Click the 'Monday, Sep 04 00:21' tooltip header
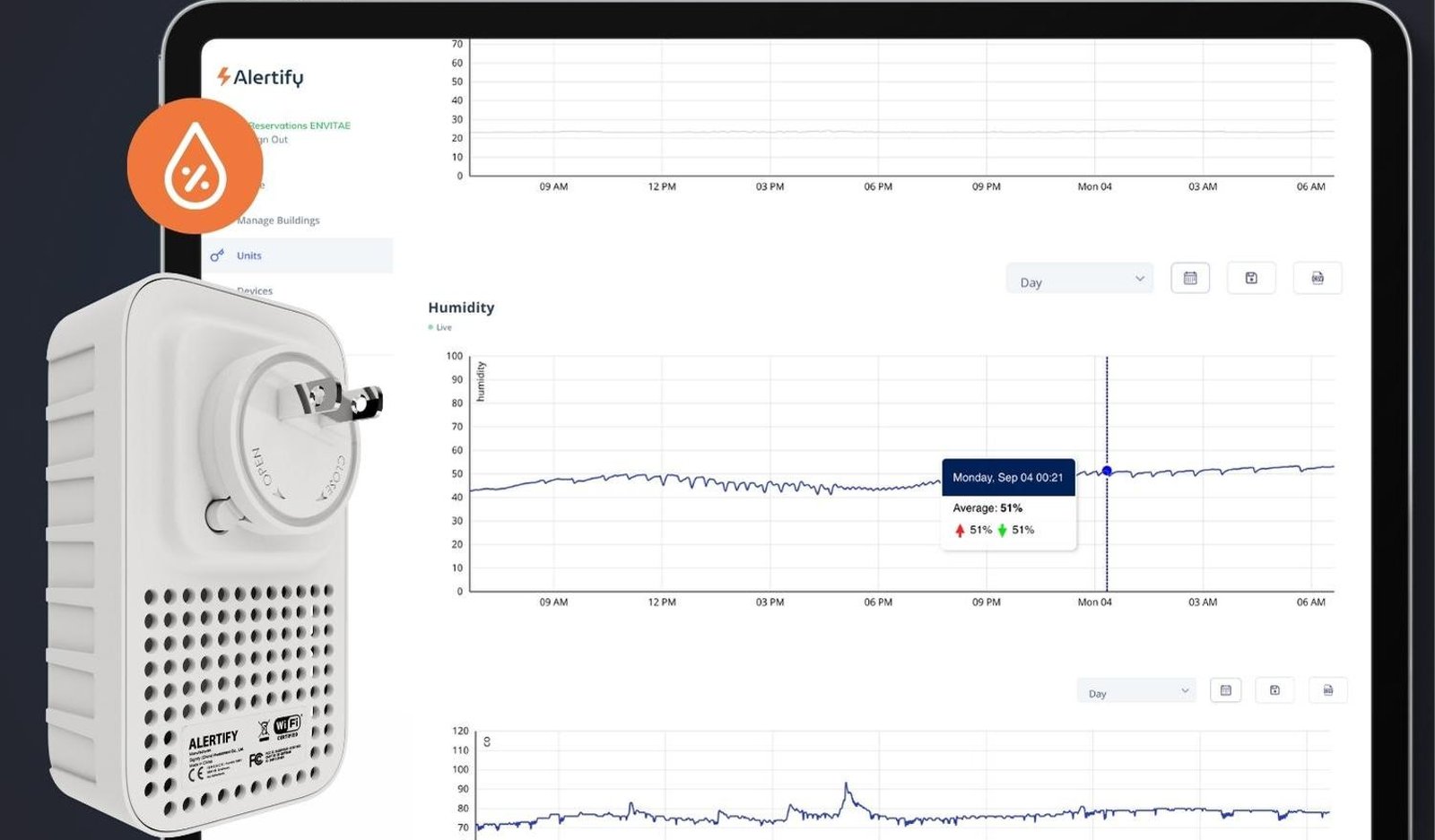 (1008, 478)
